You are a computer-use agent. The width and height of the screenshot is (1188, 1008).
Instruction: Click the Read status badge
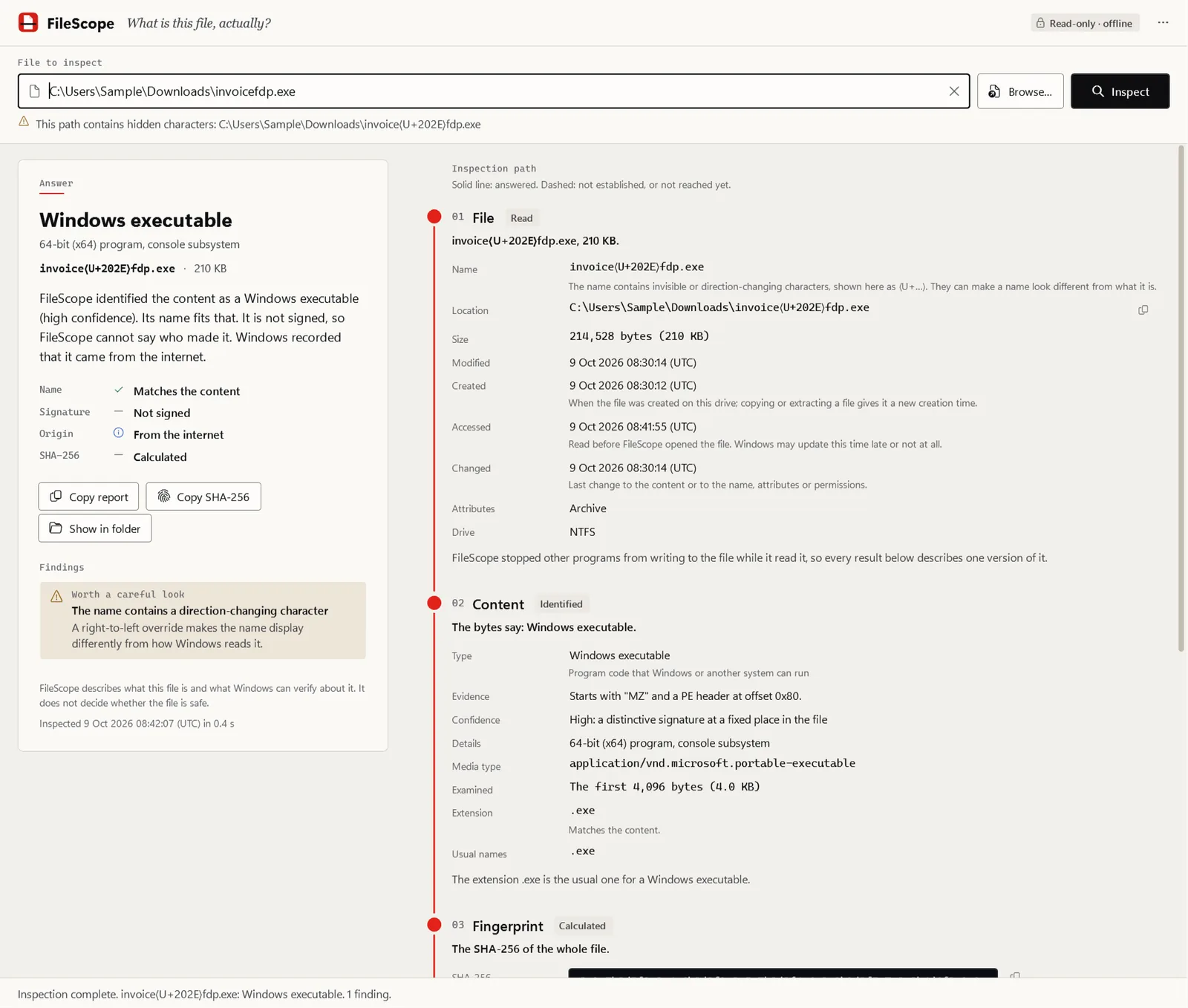coord(521,218)
